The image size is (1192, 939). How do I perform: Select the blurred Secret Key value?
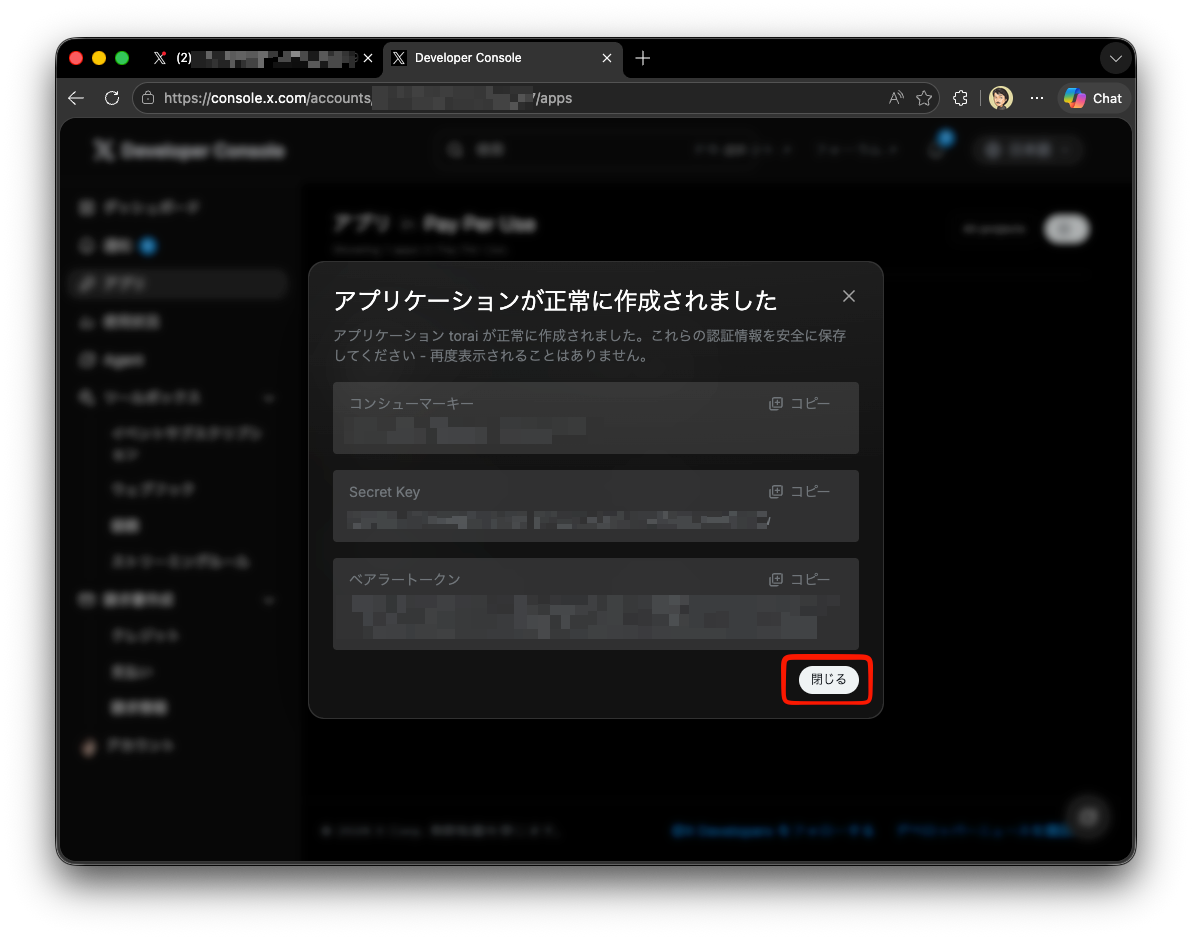tap(559, 520)
